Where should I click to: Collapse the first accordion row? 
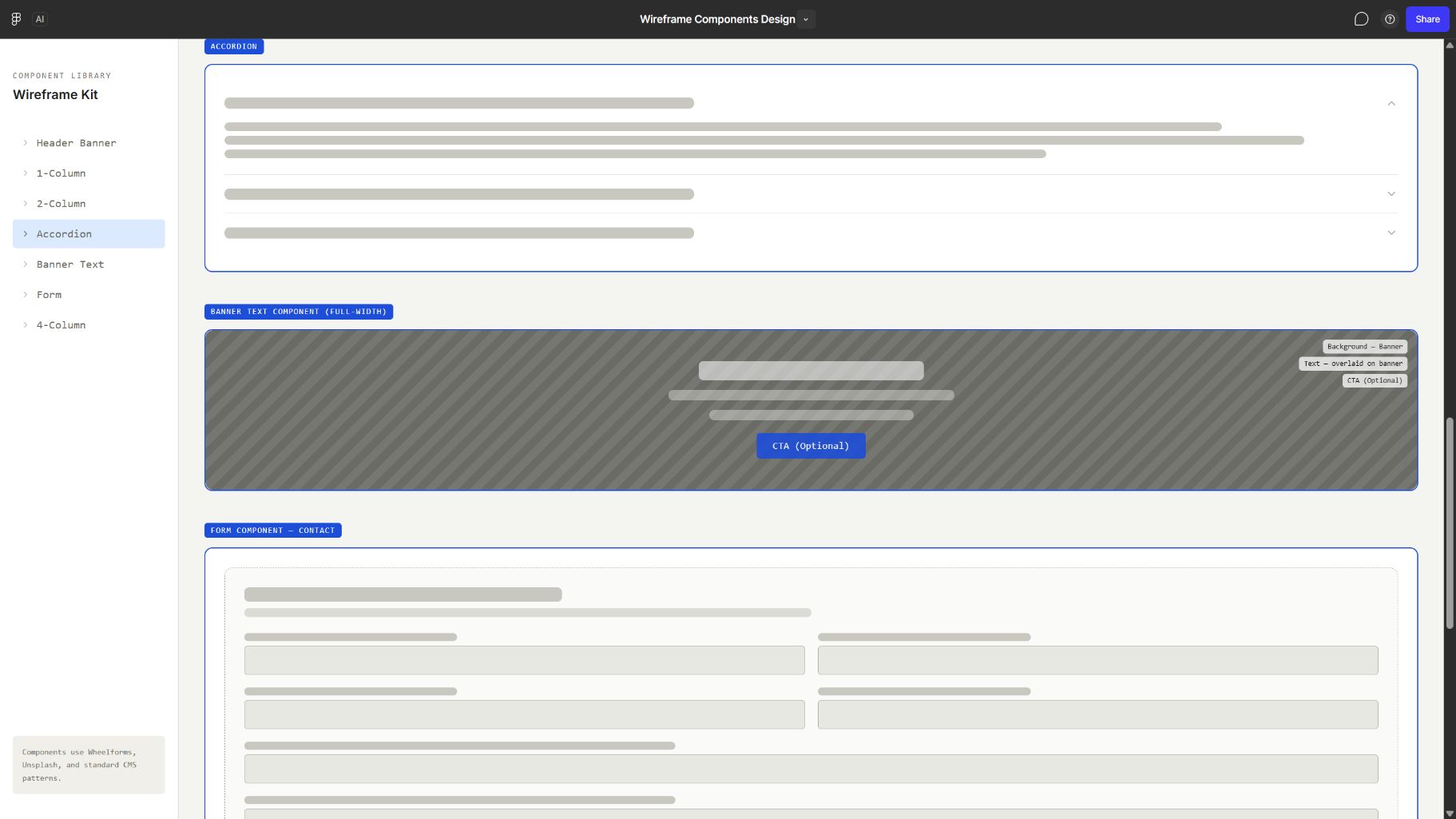[1391, 103]
